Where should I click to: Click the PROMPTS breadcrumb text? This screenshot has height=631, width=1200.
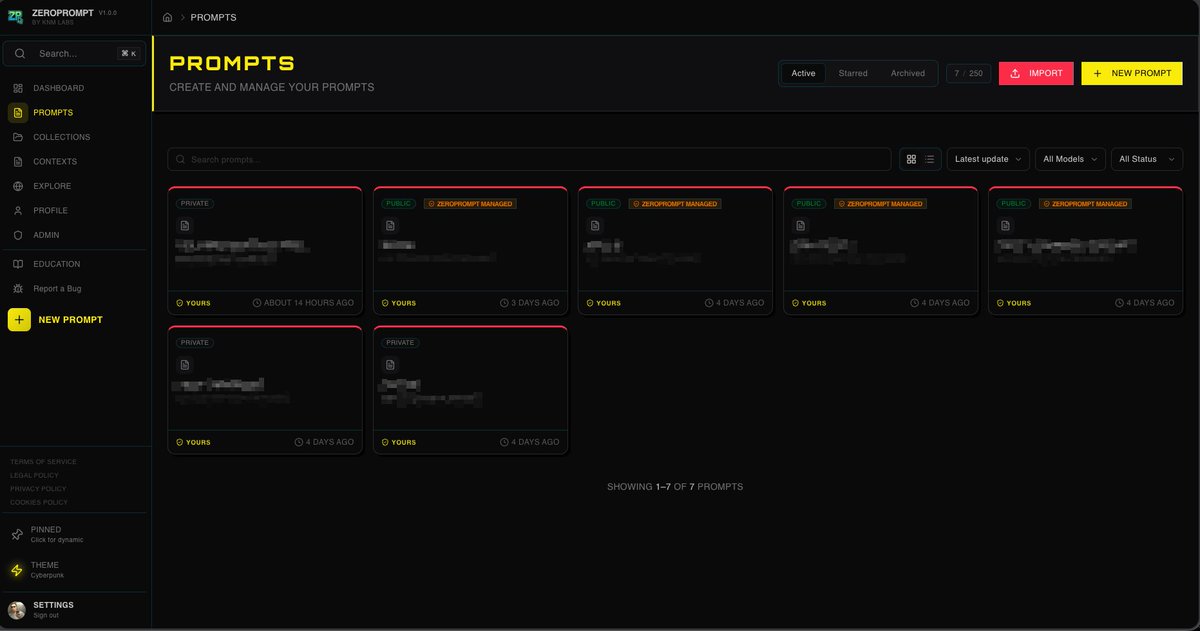(213, 17)
